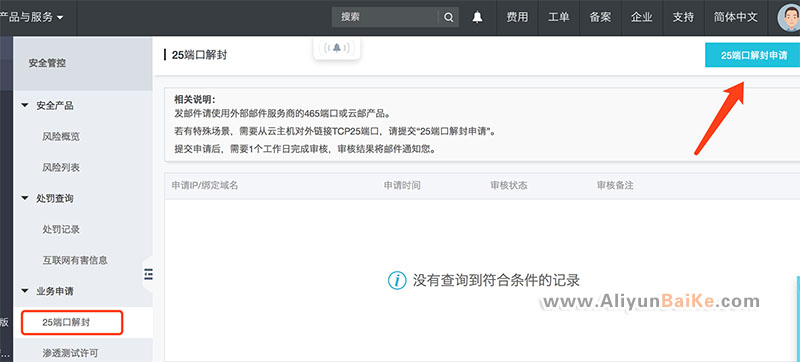Open 处罚记录 in the sidebar
This screenshot has width=800, height=362.
(x=61, y=229)
